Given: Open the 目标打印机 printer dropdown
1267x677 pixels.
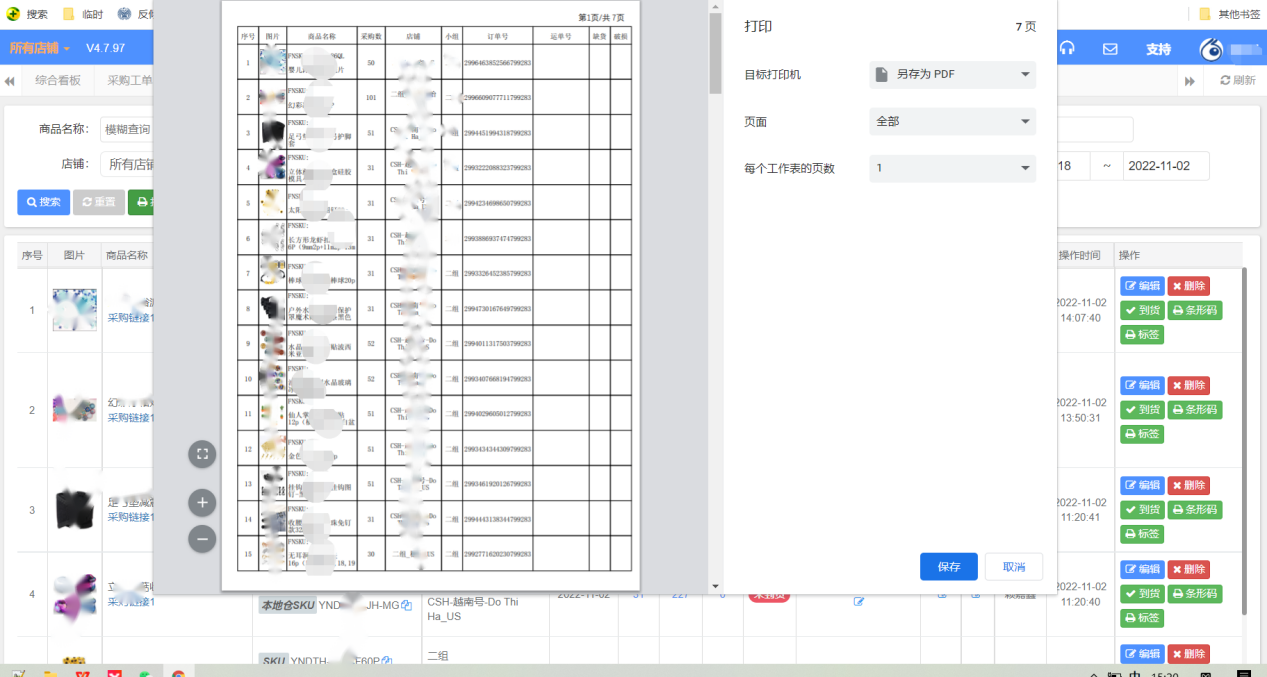Looking at the screenshot, I should pyautogui.click(x=951, y=74).
